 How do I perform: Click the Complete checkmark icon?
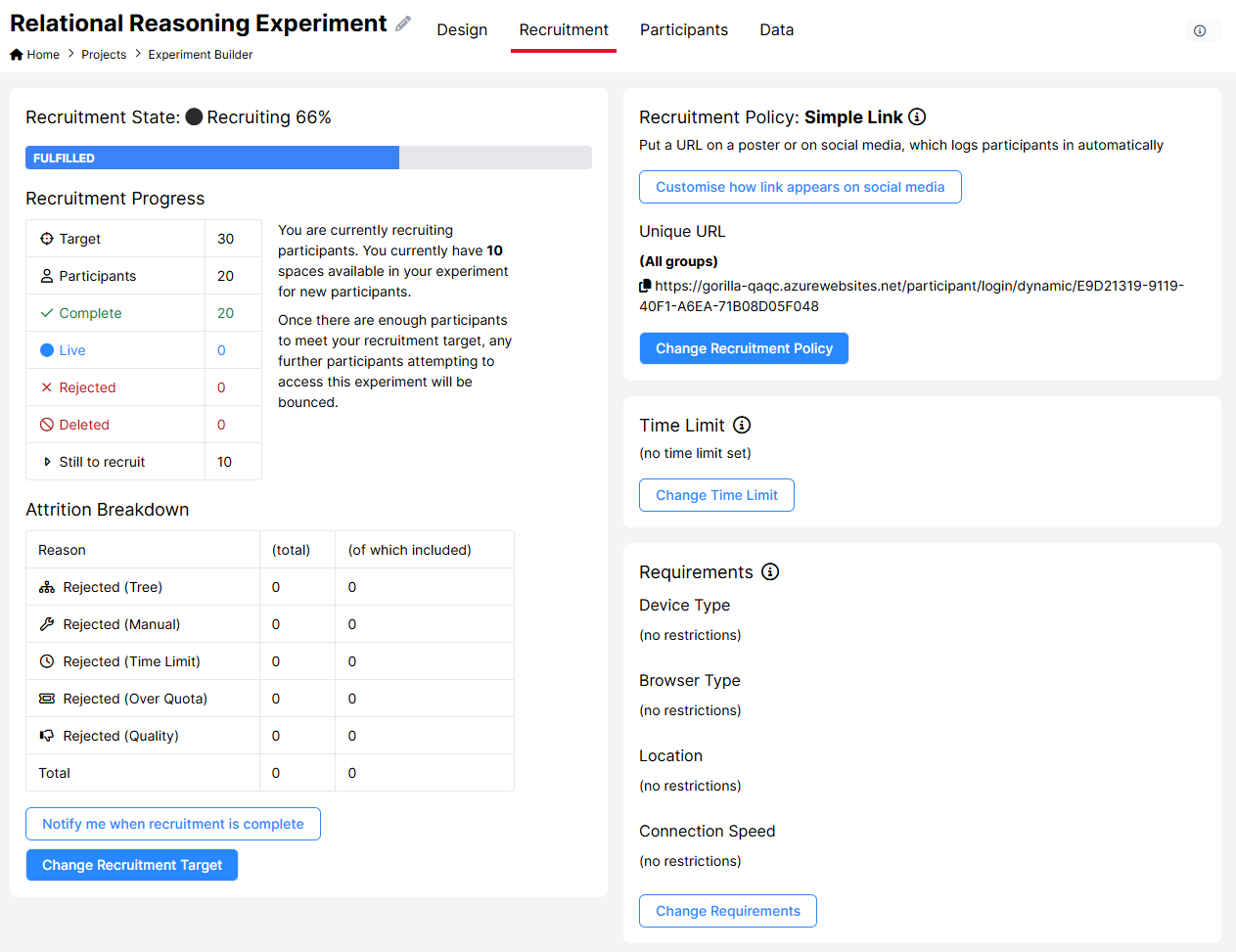(x=47, y=313)
